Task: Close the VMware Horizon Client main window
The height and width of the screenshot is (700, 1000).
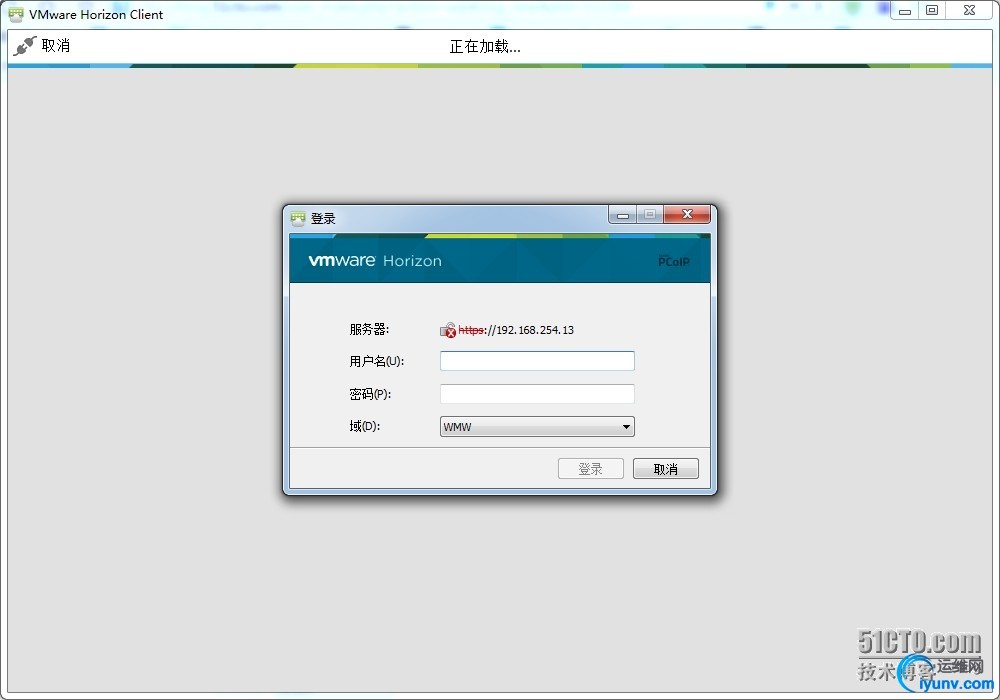Action: point(969,10)
